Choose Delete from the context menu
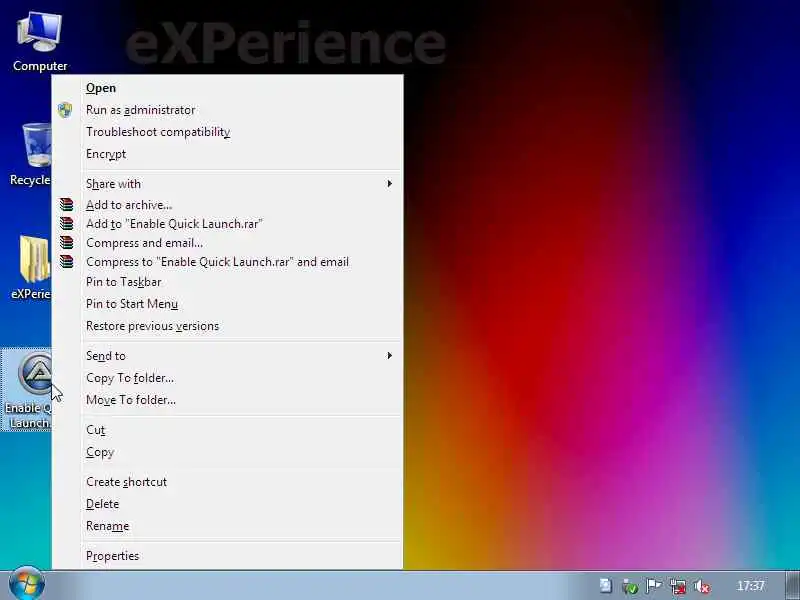The height and width of the screenshot is (600, 800). tap(228, 504)
